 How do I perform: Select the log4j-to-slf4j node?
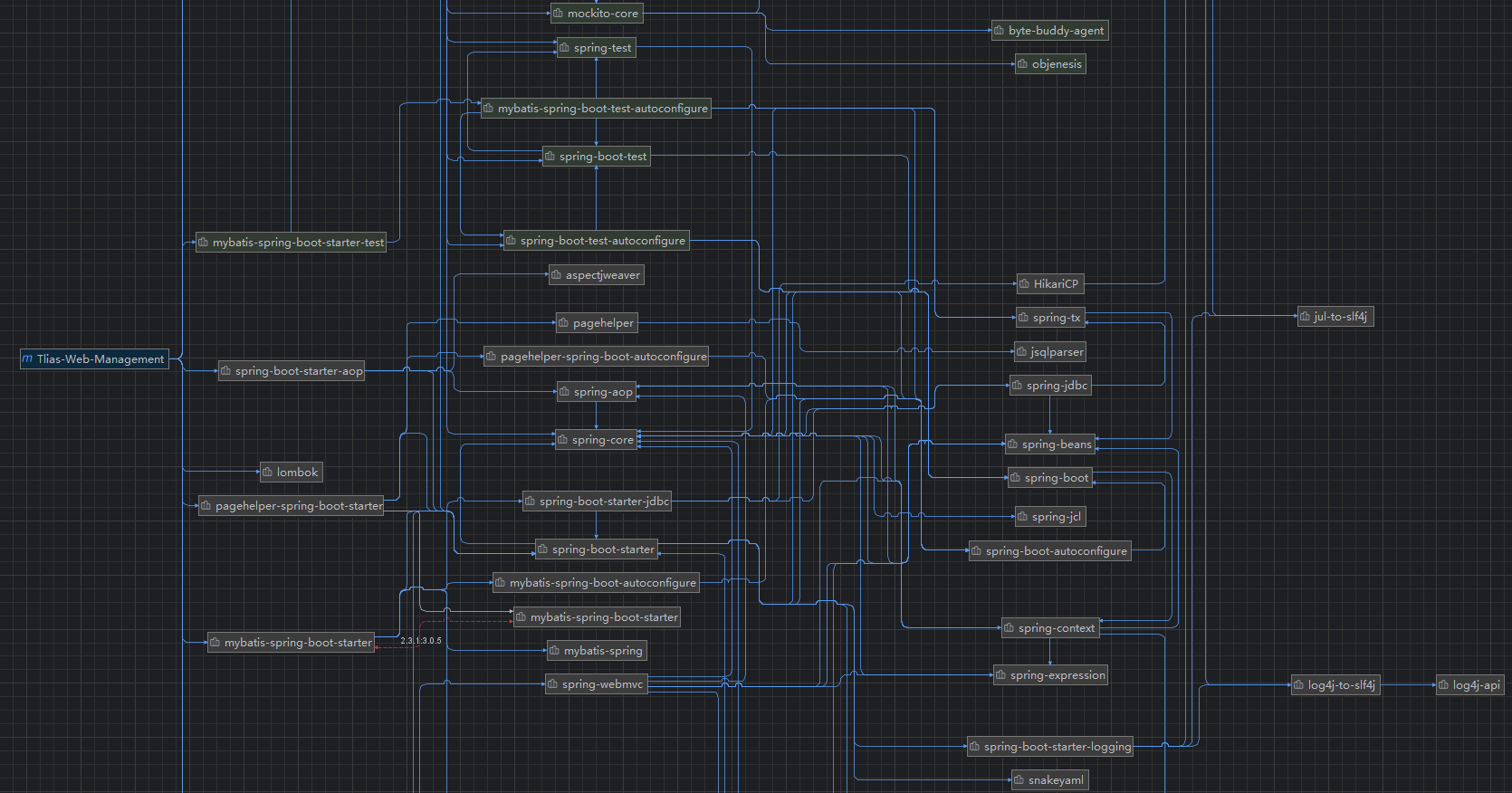(1335, 685)
